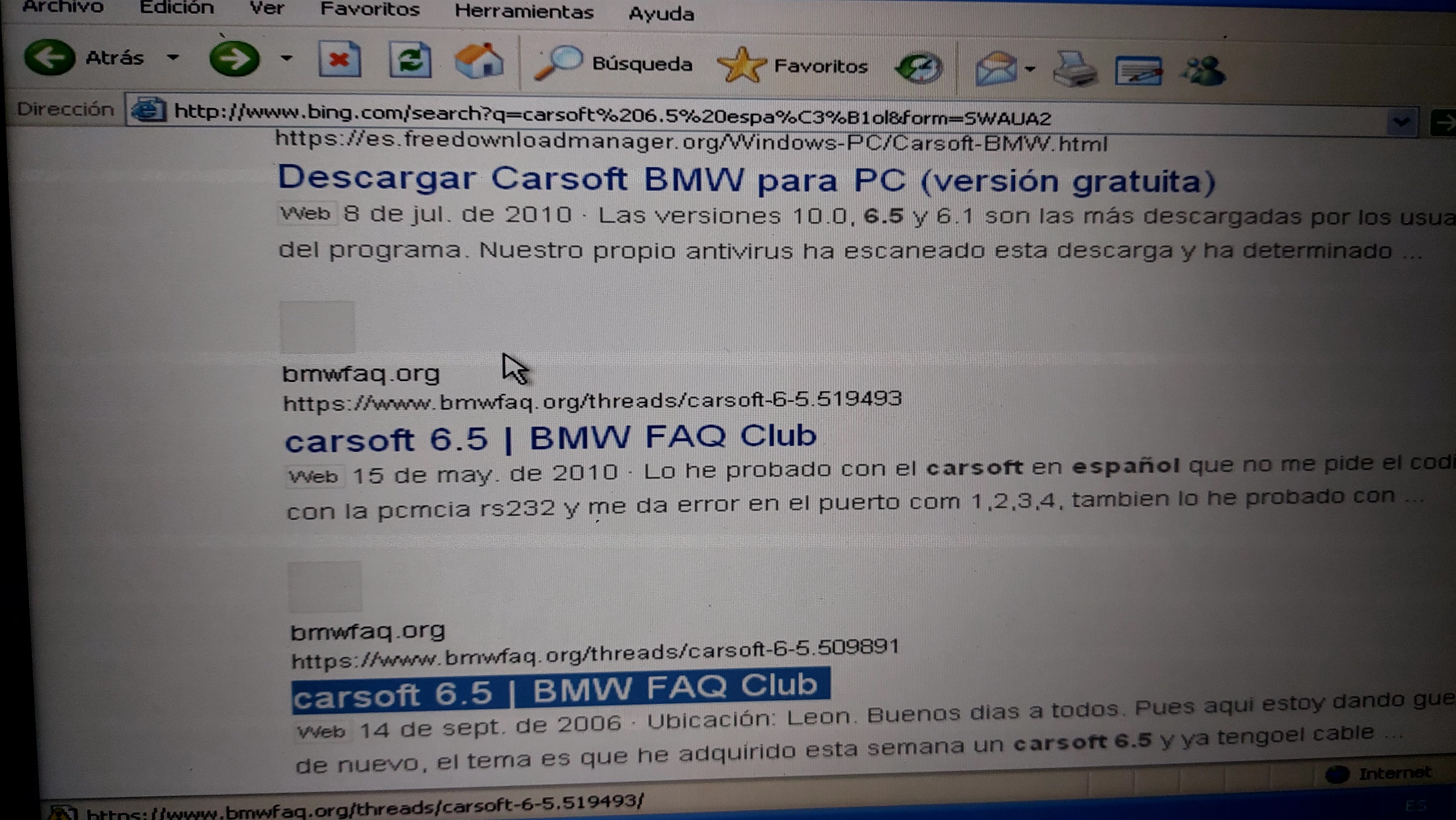
Task: Click the freedownloadmanager.org URL text
Action: coord(691,141)
